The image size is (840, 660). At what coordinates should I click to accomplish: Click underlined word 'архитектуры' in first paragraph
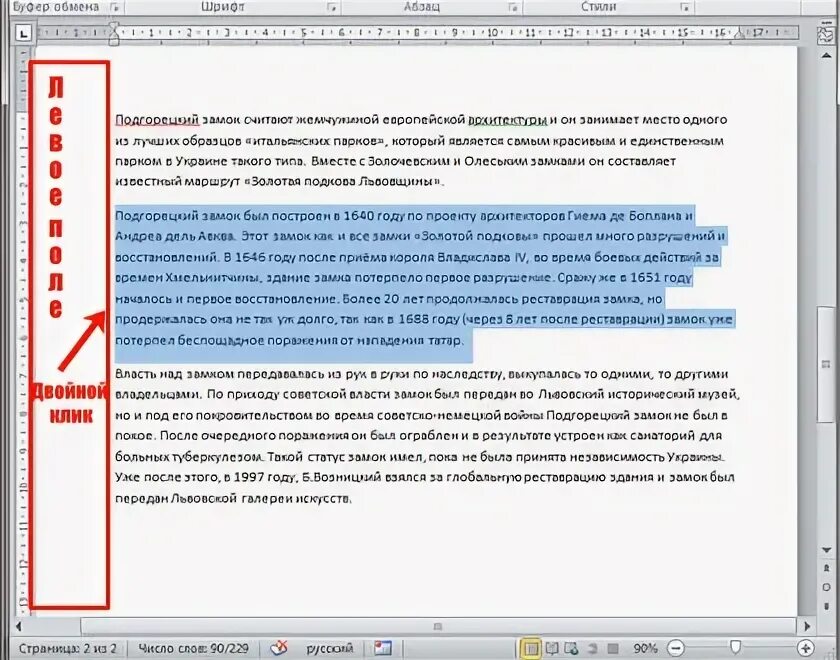click(508, 120)
